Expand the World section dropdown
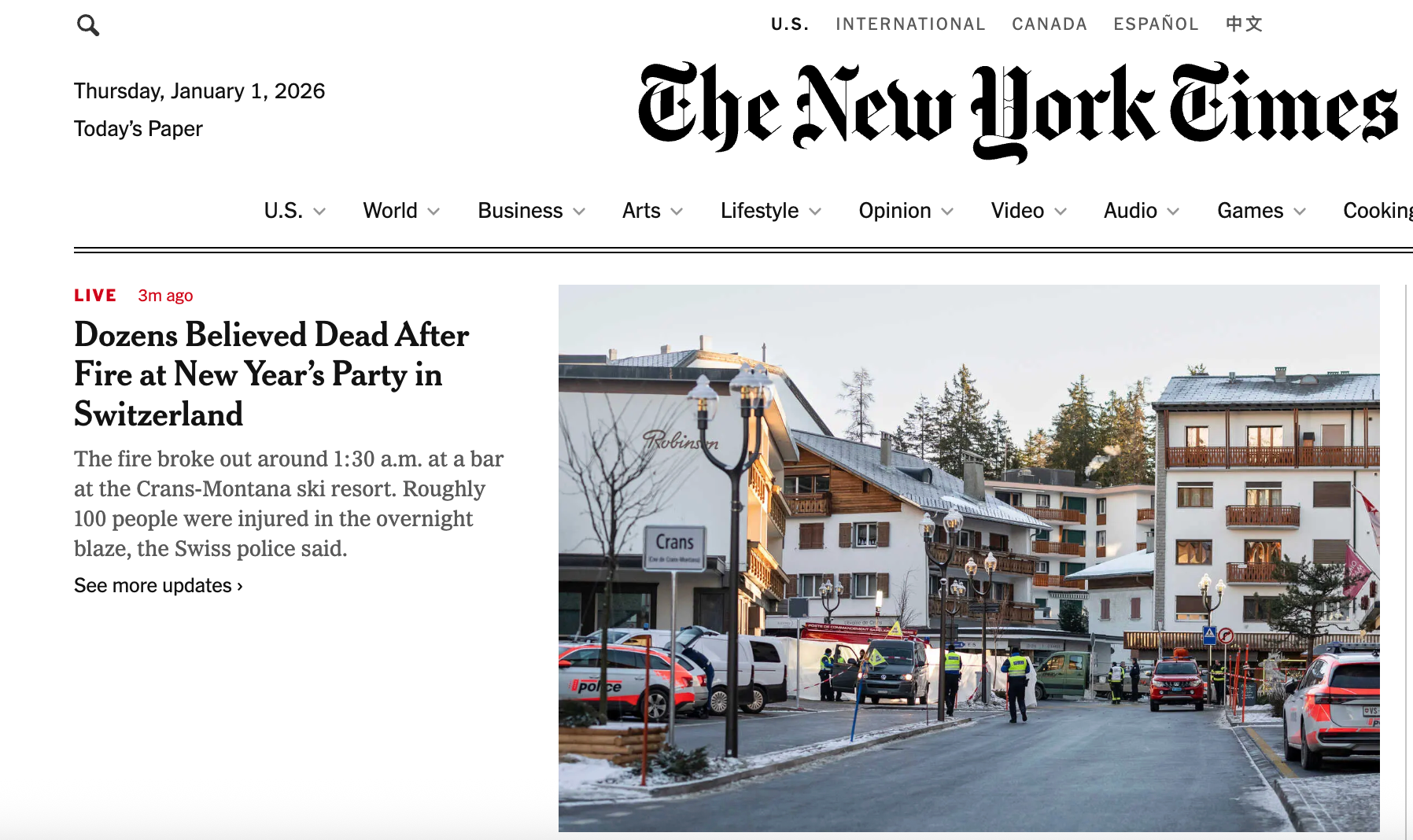The width and height of the screenshot is (1413, 840). pyautogui.click(x=400, y=211)
